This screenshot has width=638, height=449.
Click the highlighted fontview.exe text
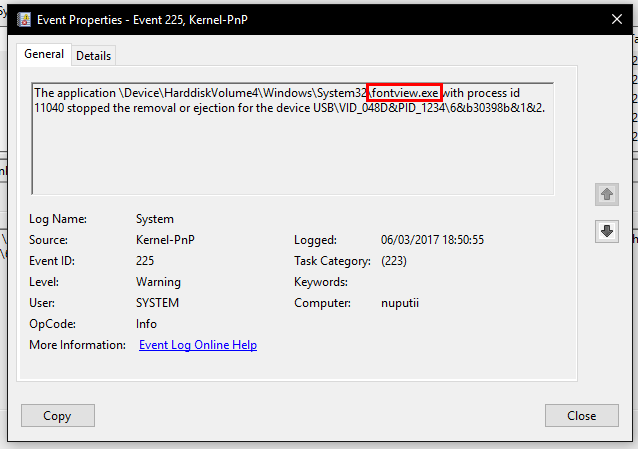click(404, 93)
